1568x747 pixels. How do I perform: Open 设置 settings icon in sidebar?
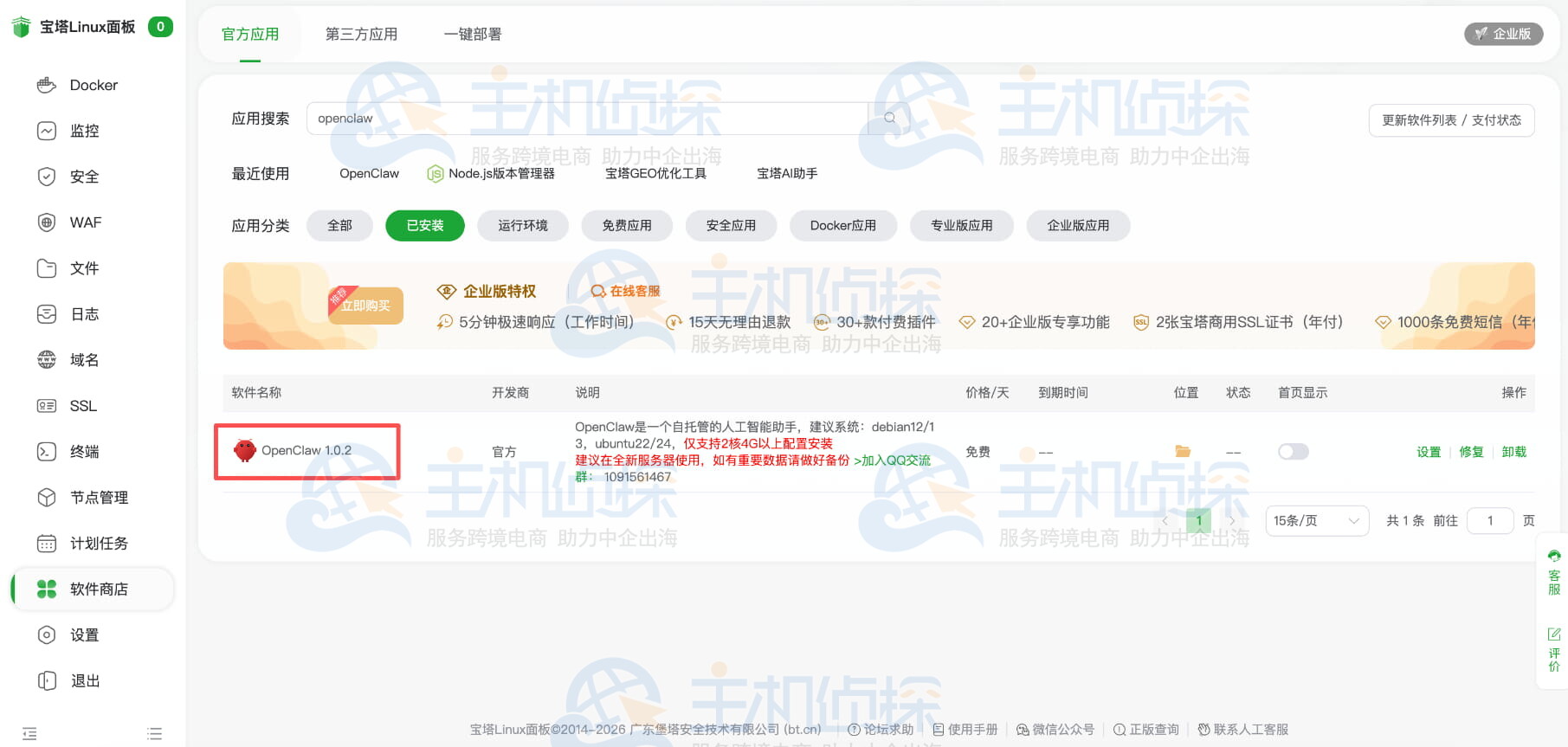(47, 635)
